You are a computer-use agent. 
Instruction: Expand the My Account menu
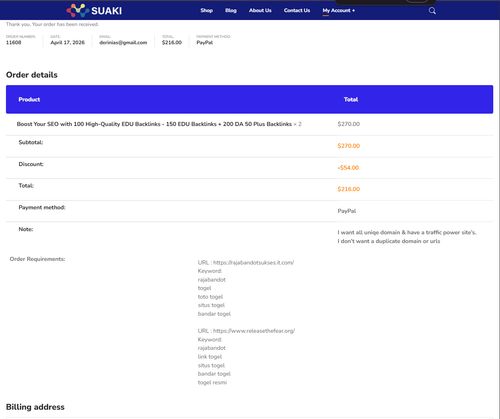pyautogui.click(x=339, y=10)
